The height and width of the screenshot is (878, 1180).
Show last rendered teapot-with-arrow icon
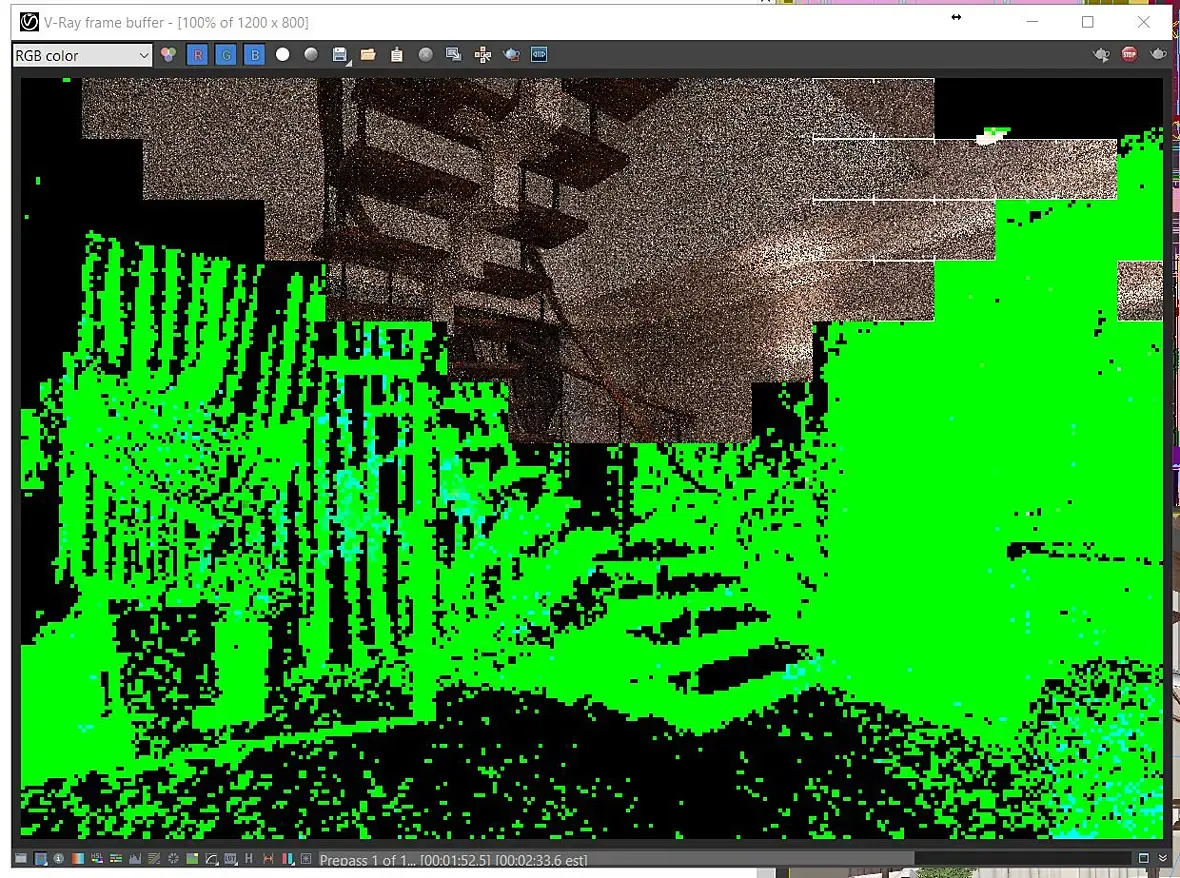1101,54
